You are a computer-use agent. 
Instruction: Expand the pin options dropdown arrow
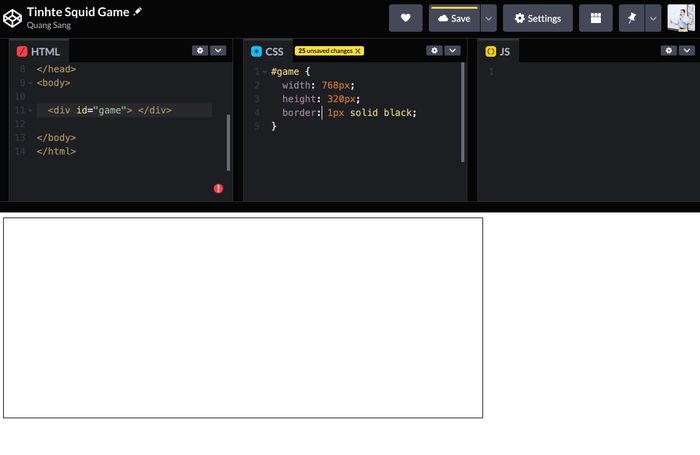(x=653, y=18)
